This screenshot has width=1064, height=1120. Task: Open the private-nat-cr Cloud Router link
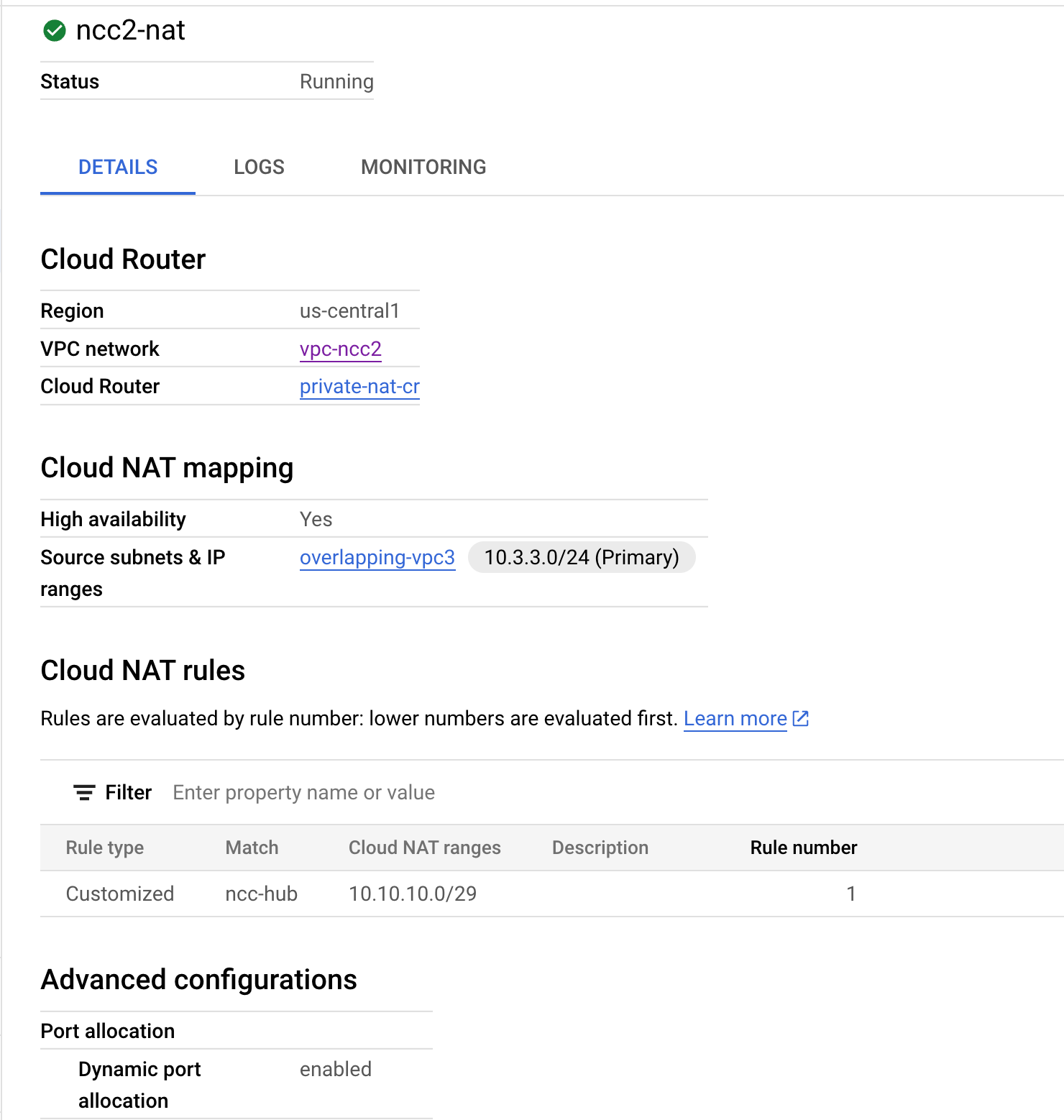coord(359,386)
